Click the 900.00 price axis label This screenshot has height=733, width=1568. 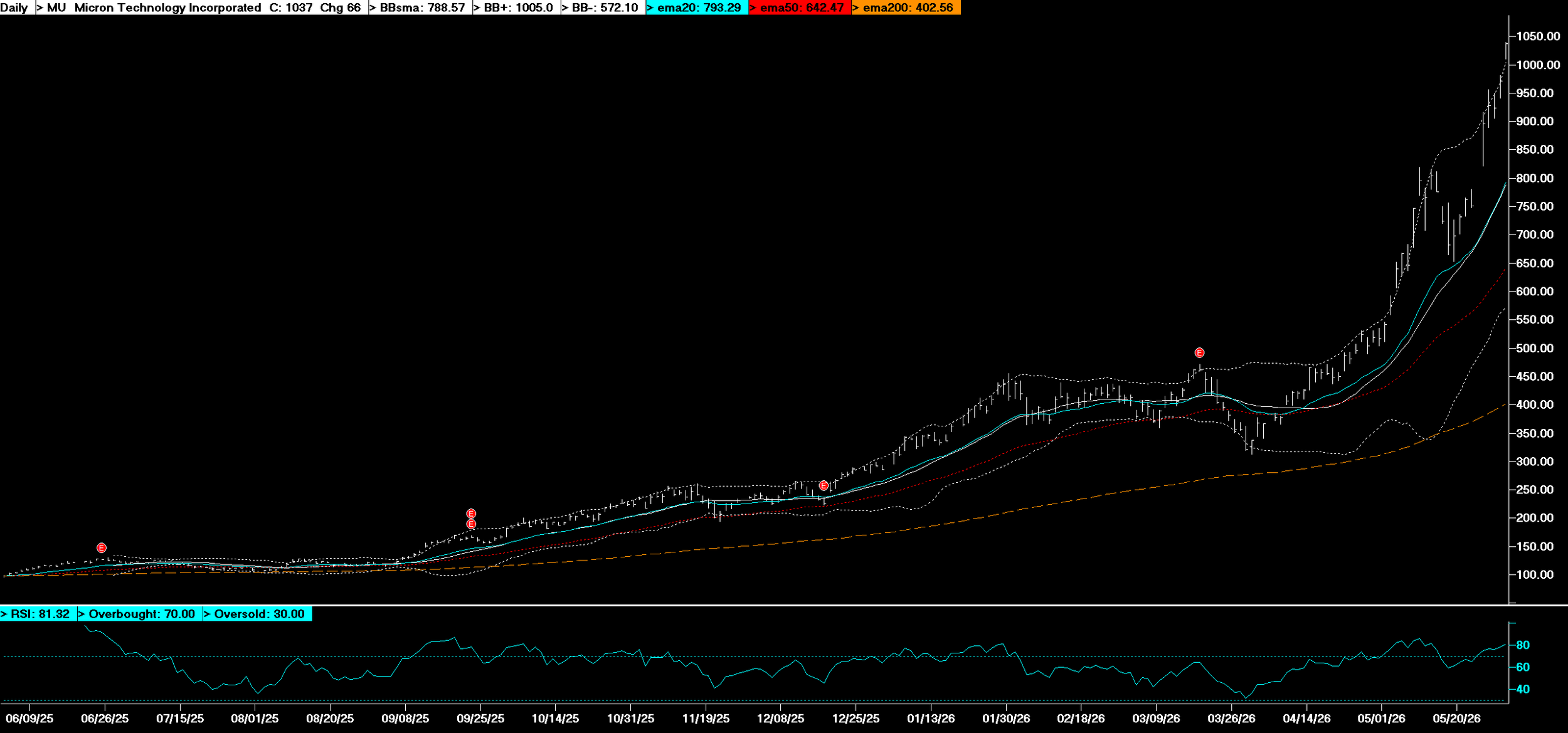(1535, 122)
